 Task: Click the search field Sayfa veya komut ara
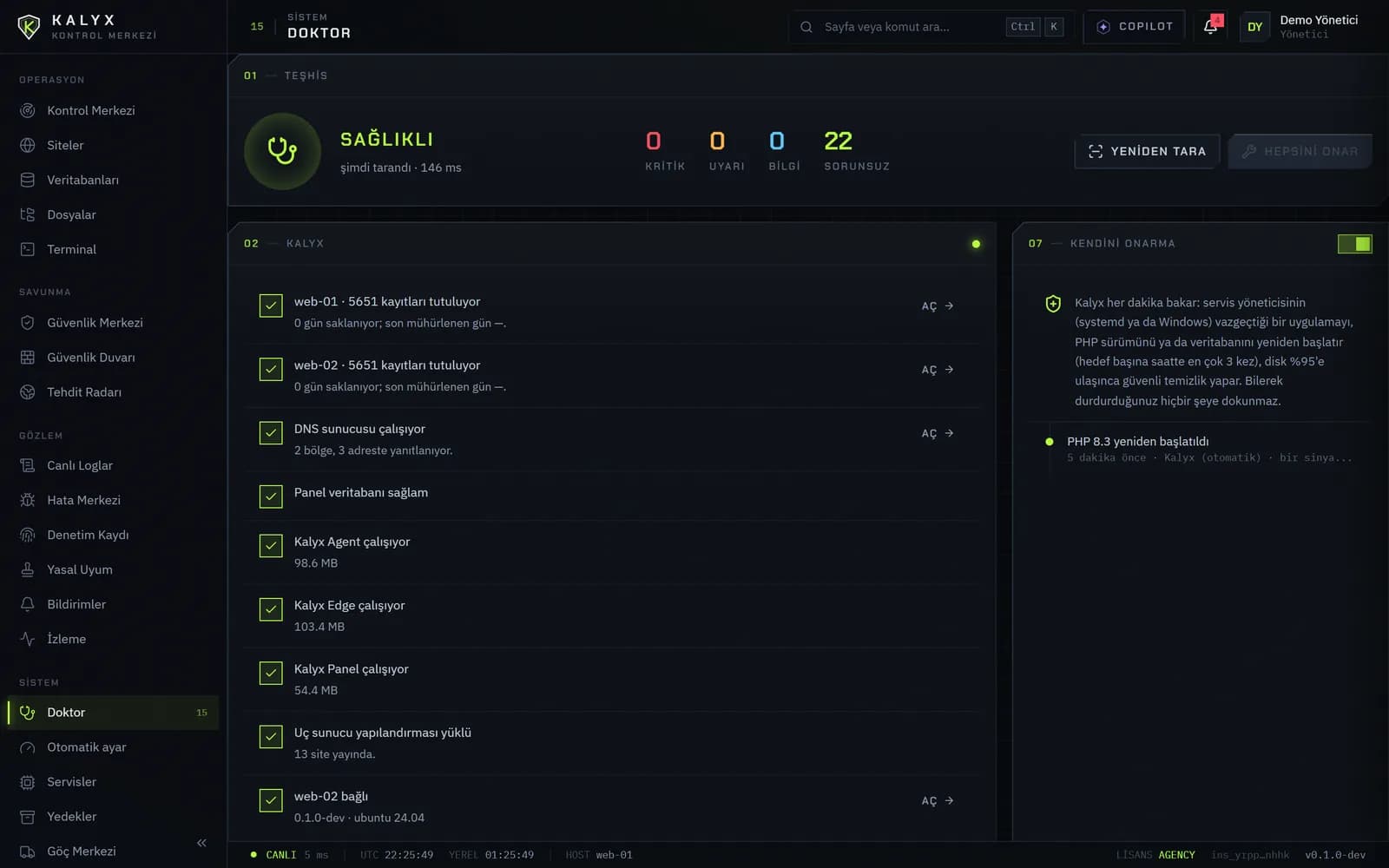[931, 27]
